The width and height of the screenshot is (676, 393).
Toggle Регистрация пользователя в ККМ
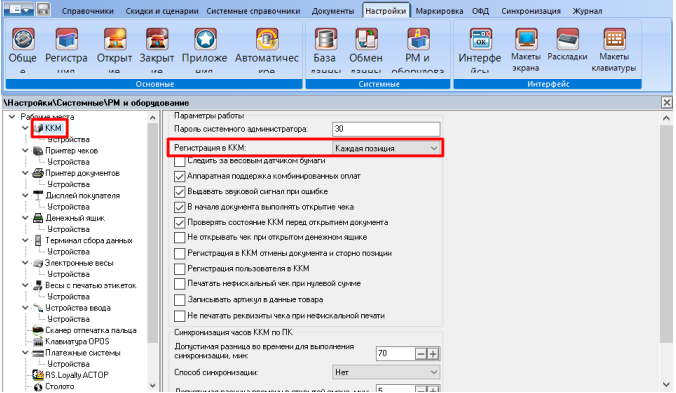click(179, 268)
